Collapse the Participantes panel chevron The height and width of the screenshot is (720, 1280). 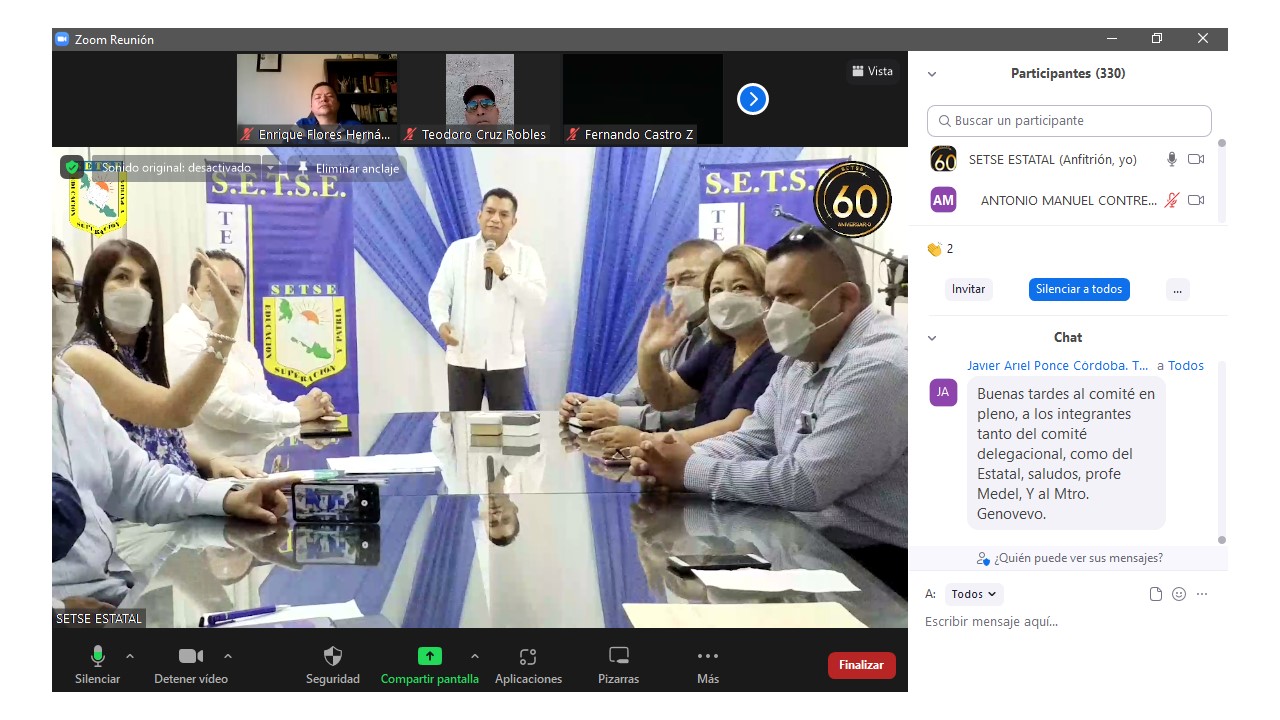(x=932, y=74)
